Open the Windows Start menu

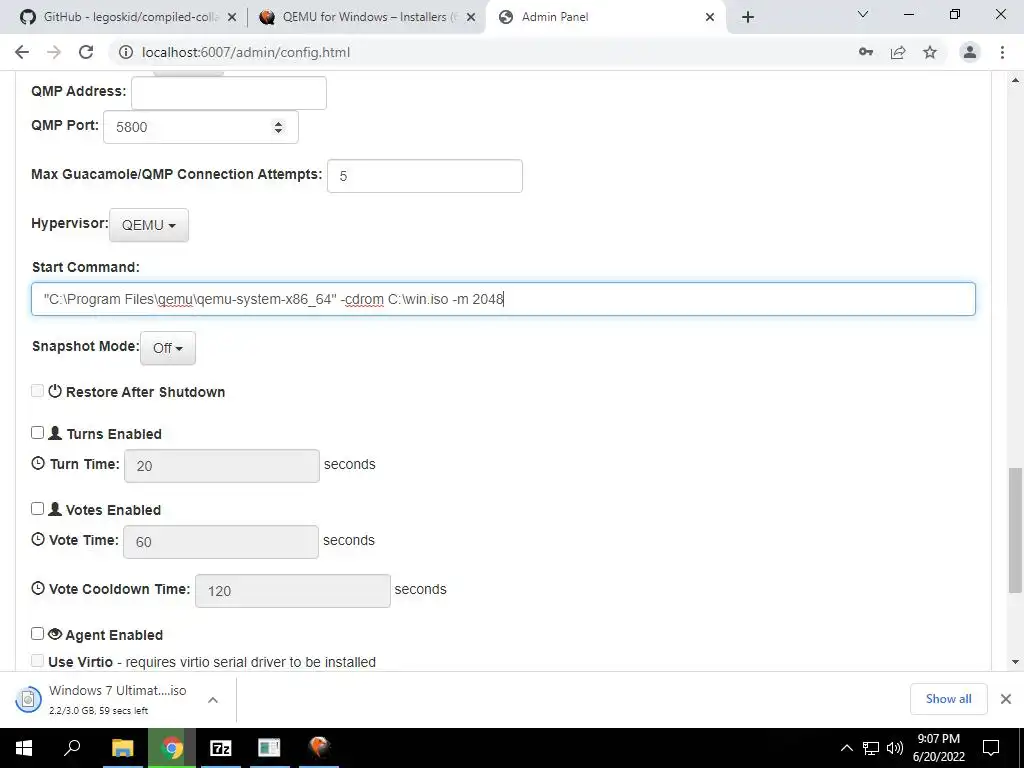24,748
